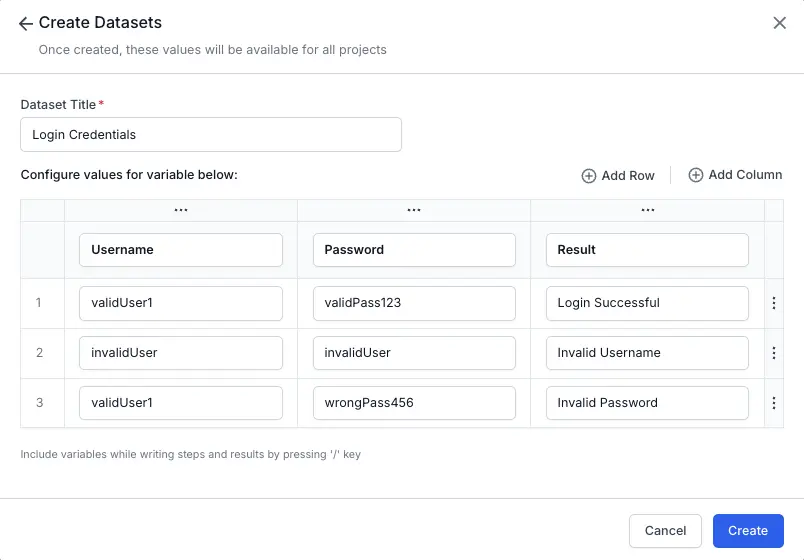Open options menu above Result column
The width and height of the screenshot is (804, 560).
648,210
